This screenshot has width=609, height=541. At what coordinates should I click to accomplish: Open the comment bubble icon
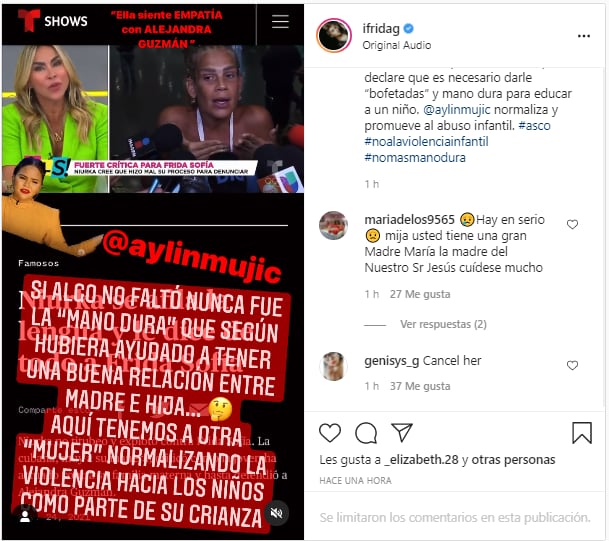click(366, 433)
